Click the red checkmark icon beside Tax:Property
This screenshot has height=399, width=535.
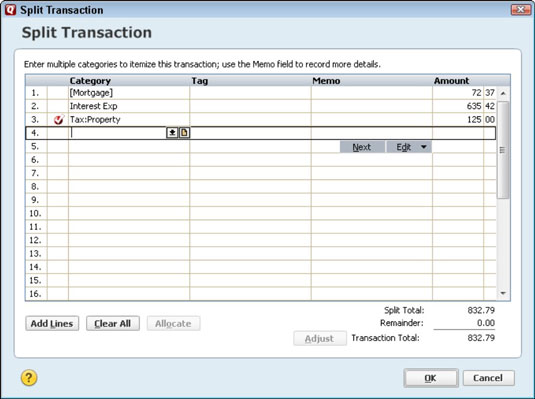(x=59, y=120)
